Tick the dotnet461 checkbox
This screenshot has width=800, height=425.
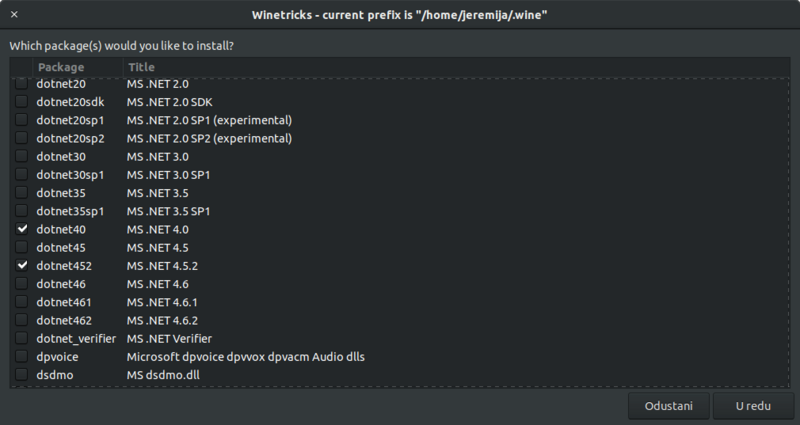tap(21, 302)
